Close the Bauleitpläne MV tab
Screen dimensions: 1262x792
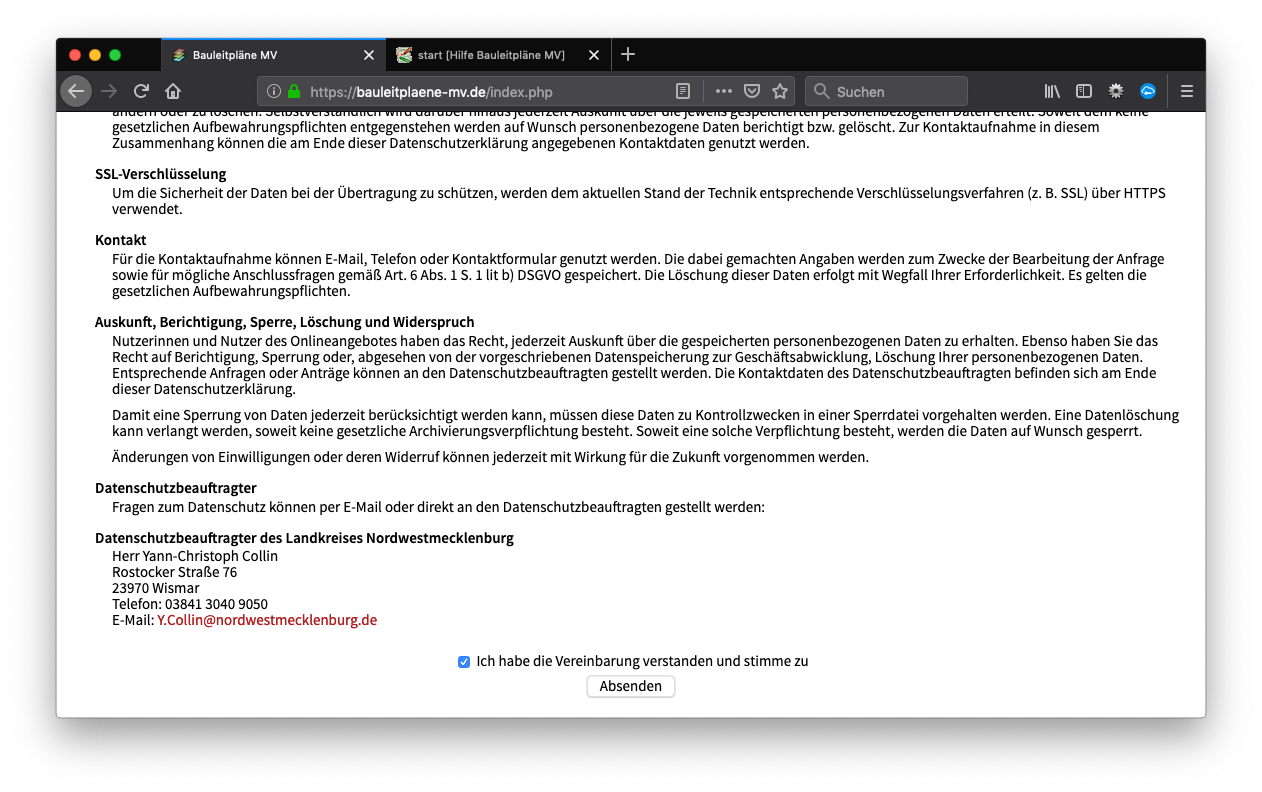tap(369, 55)
